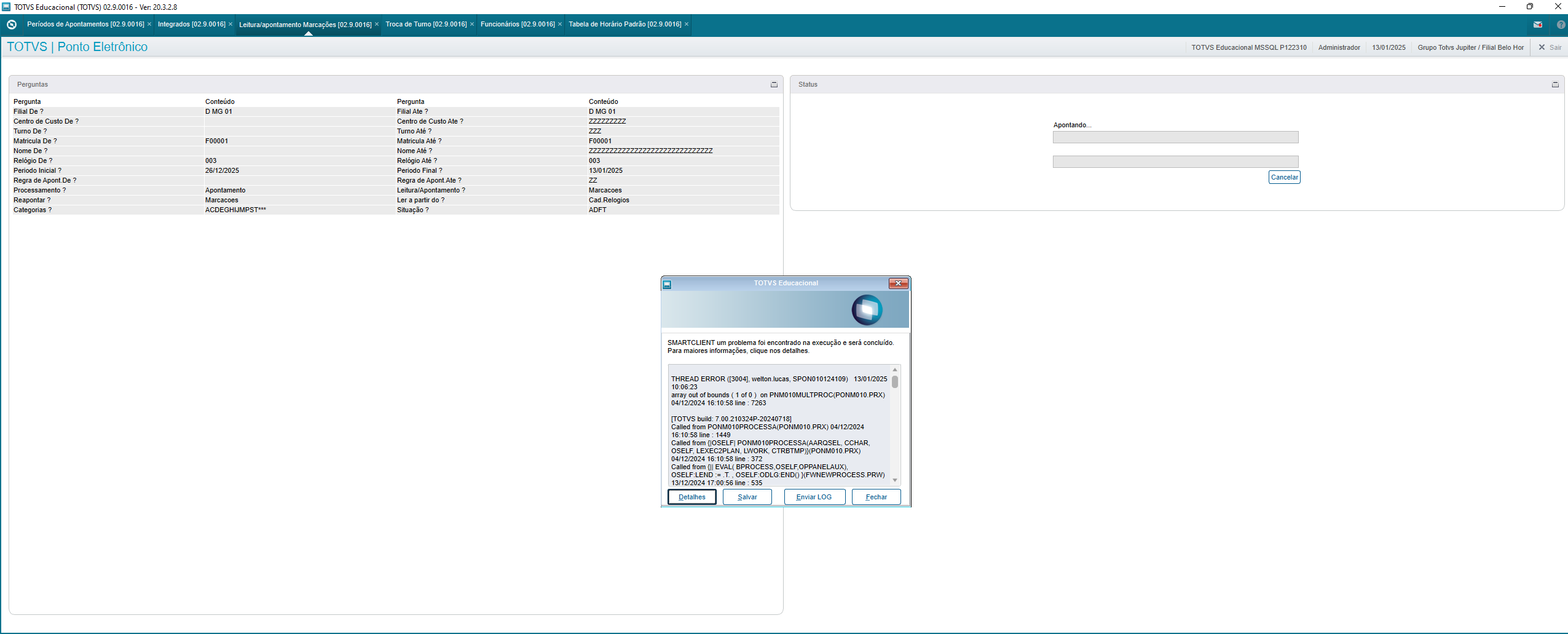1568x634 pixels.
Task: Dismiss the dialog with Fechar
Action: [877, 497]
